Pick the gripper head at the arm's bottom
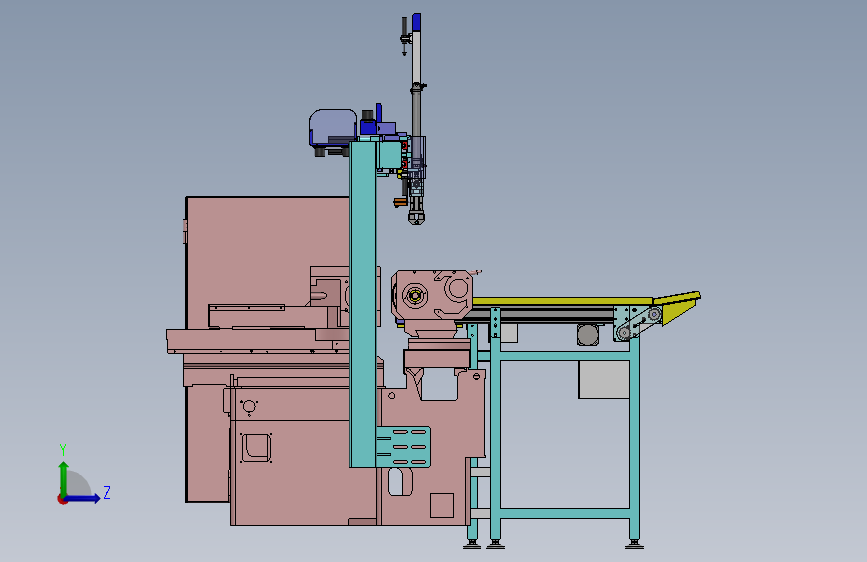 pyautogui.click(x=416, y=216)
